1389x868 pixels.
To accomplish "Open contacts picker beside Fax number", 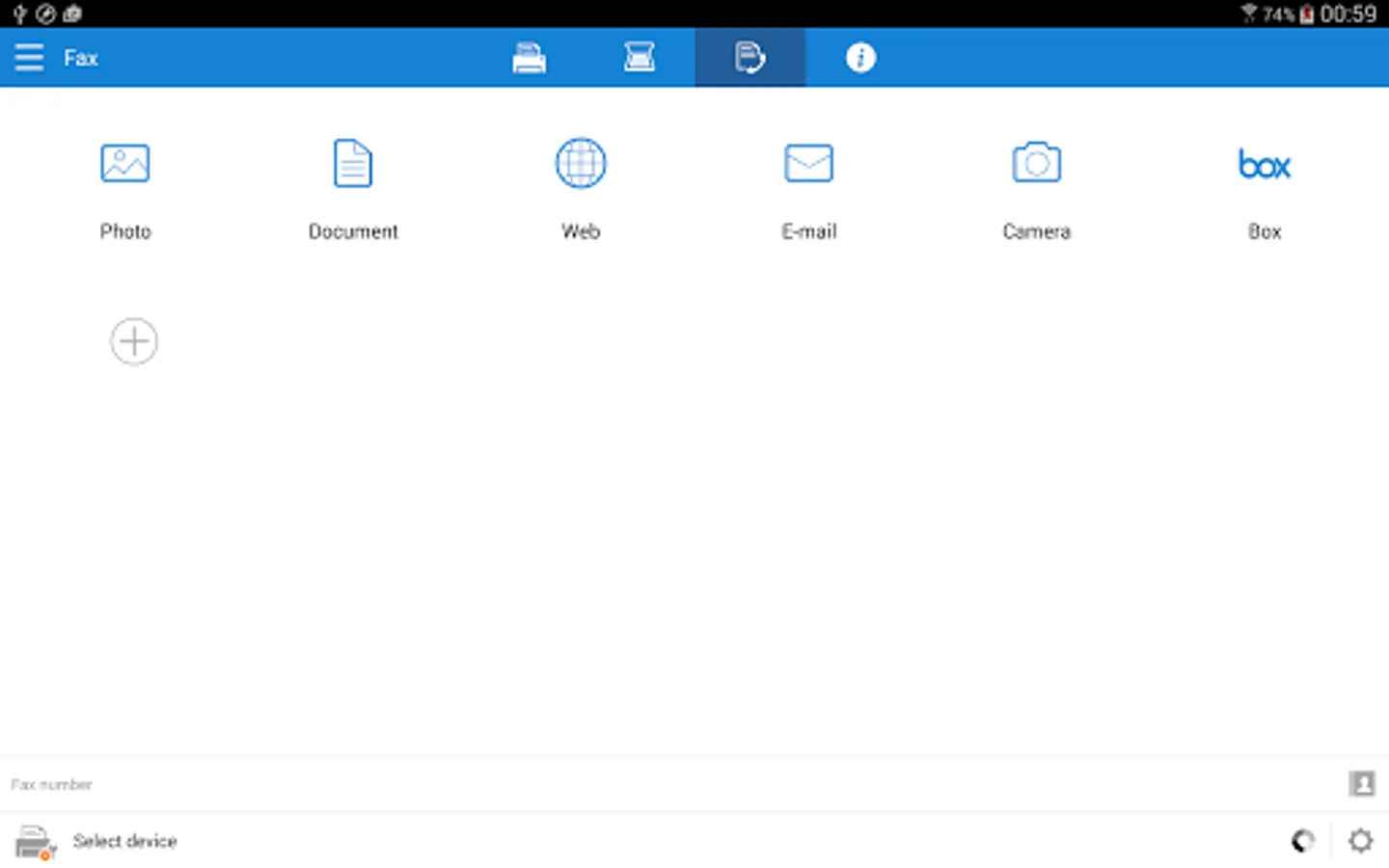I will (x=1362, y=784).
